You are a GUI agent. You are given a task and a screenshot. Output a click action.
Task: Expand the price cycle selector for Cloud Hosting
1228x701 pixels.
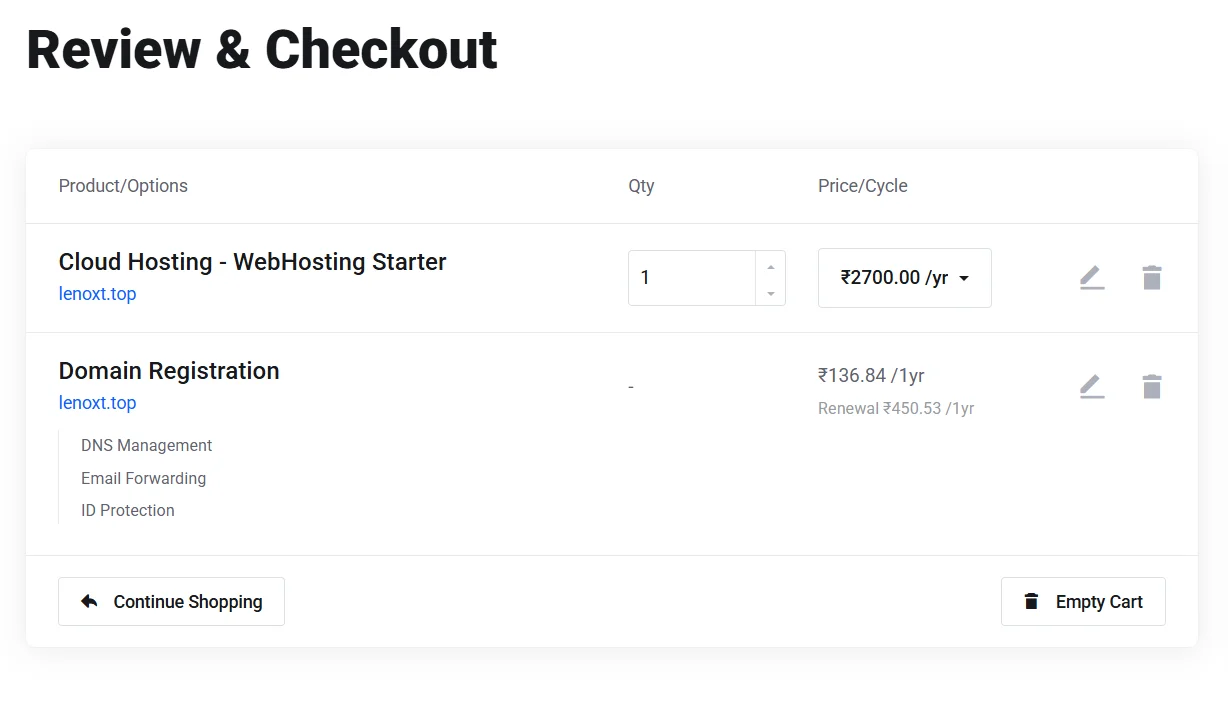(x=904, y=278)
